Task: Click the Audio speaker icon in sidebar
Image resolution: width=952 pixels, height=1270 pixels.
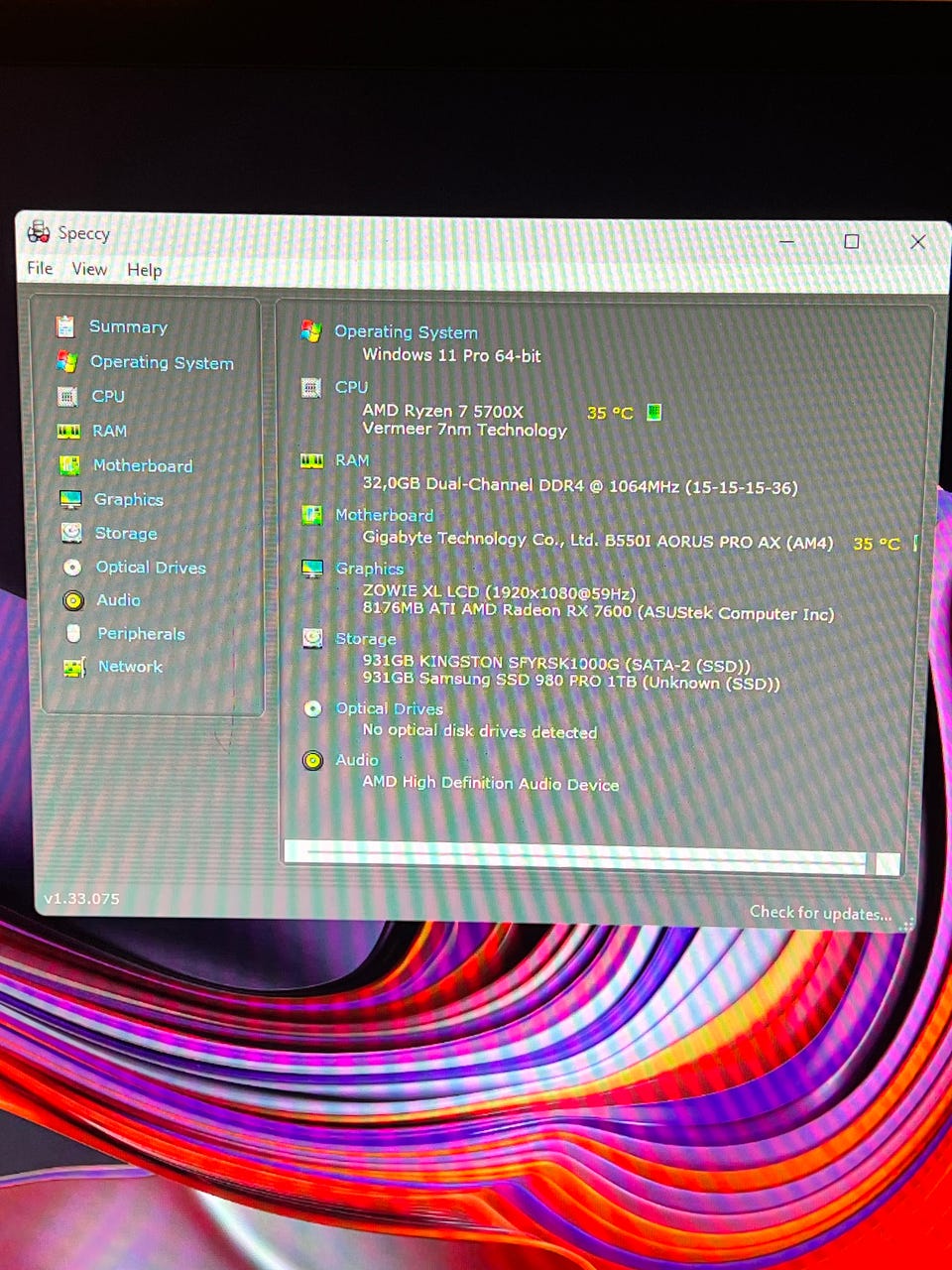Action: tap(73, 600)
